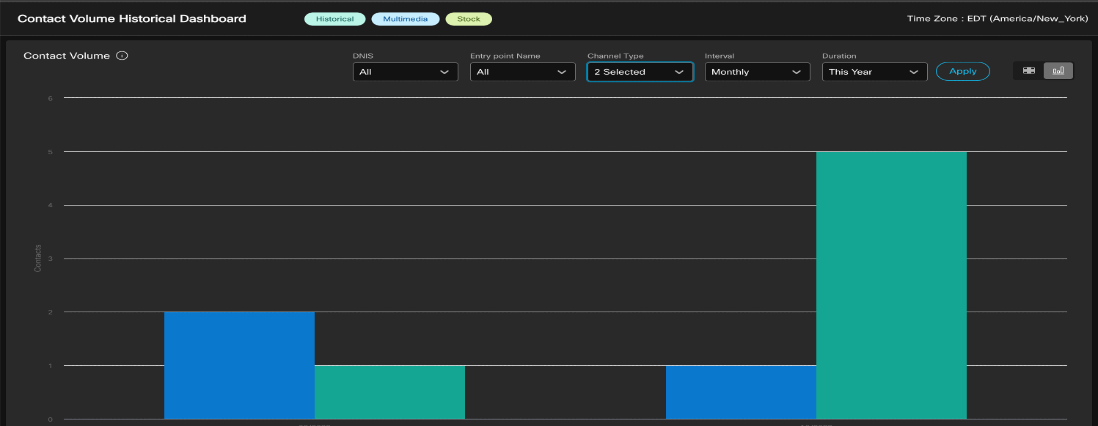
Task: Click the Historical tag
Action: click(x=335, y=19)
